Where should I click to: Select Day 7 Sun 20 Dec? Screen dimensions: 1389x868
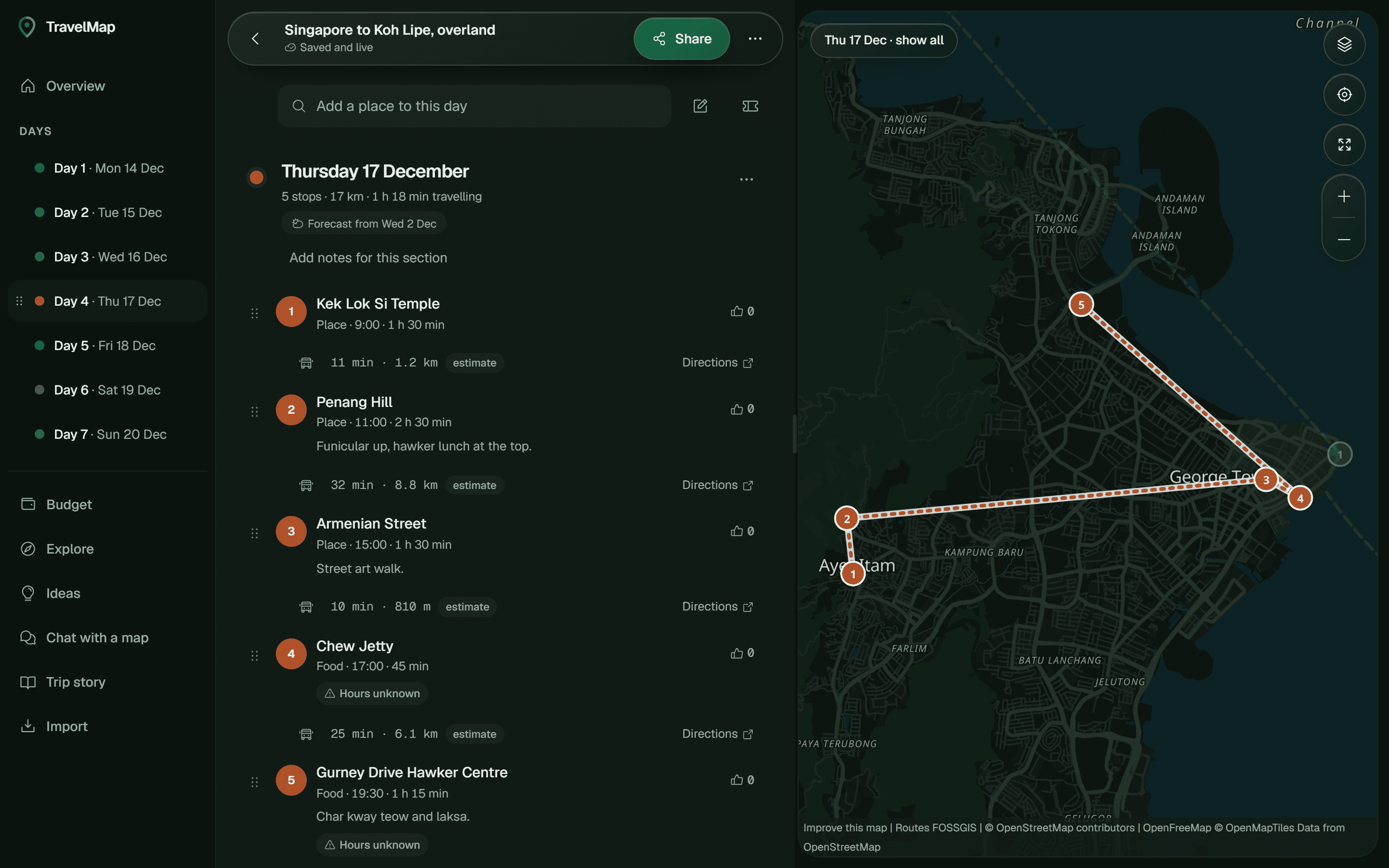(108, 434)
